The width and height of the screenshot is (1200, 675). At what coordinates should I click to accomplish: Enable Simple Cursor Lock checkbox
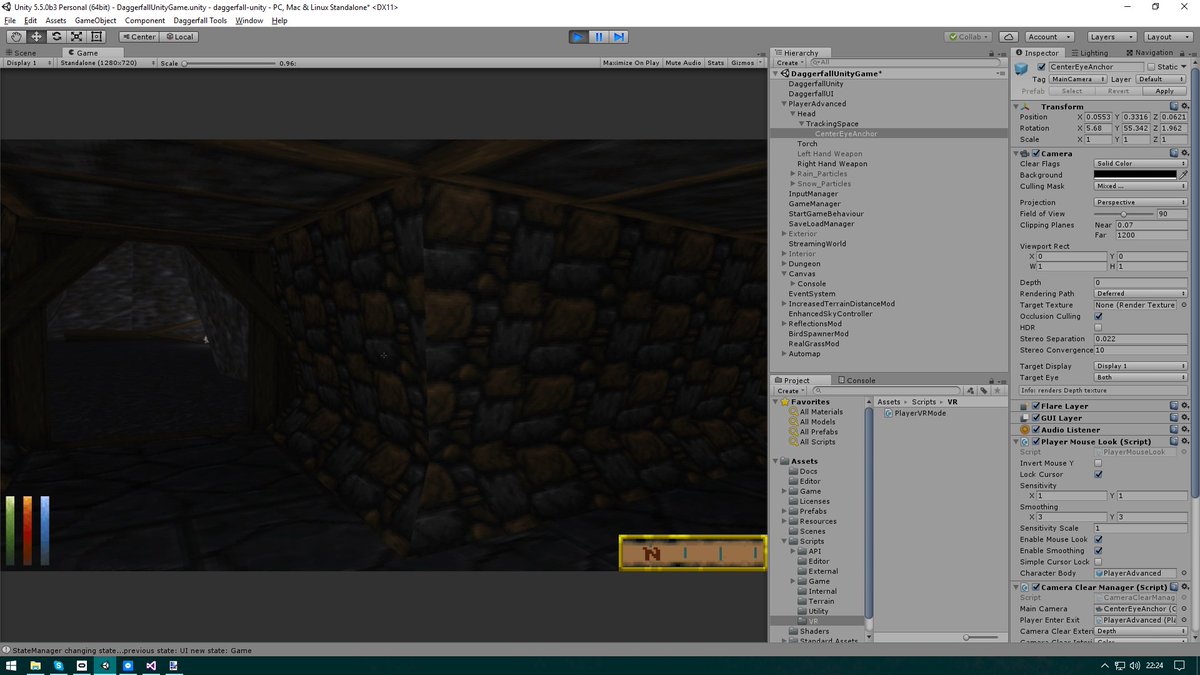pyautogui.click(x=1098, y=562)
